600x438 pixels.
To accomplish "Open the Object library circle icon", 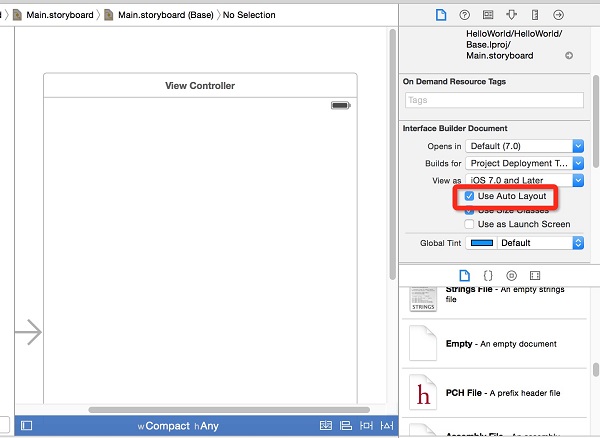I will (x=511, y=275).
